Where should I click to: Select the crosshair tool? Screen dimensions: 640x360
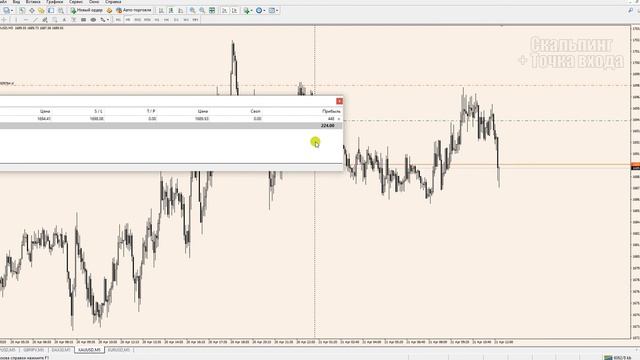pos(4,20)
